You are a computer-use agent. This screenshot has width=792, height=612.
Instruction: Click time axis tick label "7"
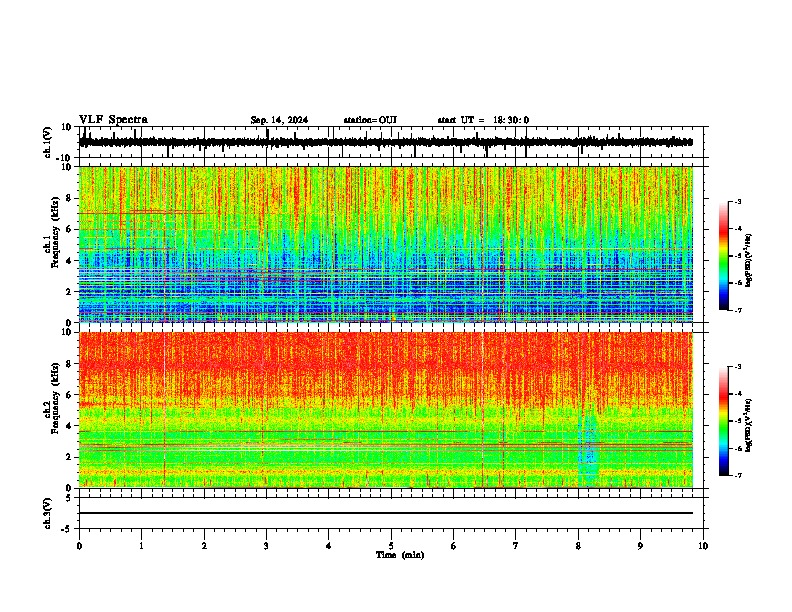click(x=516, y=546)
